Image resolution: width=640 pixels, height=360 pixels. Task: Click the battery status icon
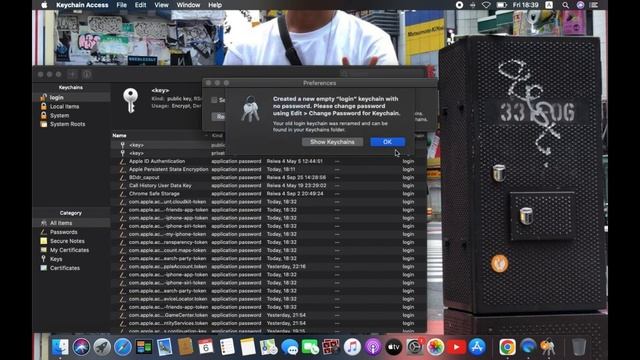pyautogui.click(x=502, y=5)
